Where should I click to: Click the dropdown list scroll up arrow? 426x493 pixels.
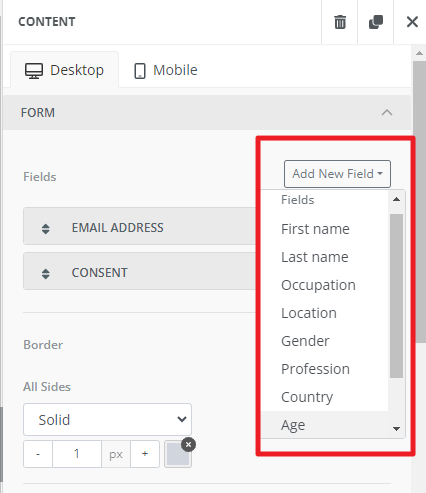[396, 199]
